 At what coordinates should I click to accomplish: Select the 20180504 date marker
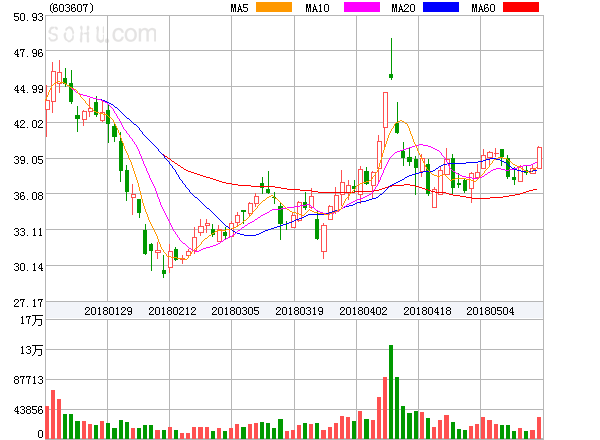click(x=490, y=311)
